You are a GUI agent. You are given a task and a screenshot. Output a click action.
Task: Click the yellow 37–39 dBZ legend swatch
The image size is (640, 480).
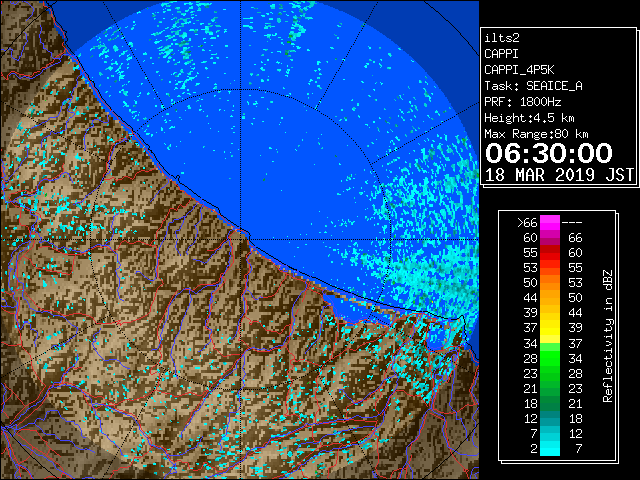550,327
